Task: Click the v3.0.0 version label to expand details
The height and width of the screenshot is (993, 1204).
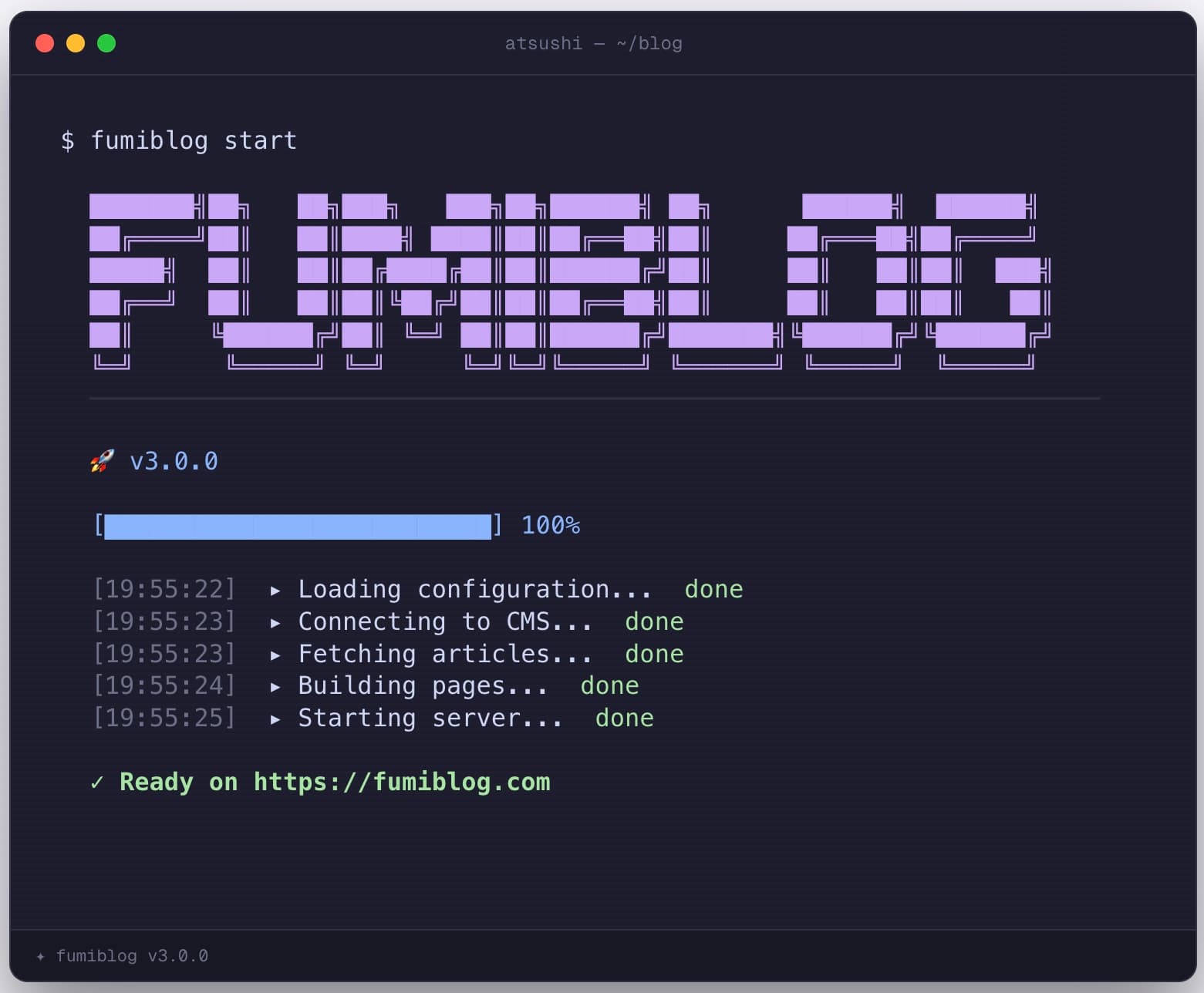Action: click(x=174, y=460)
